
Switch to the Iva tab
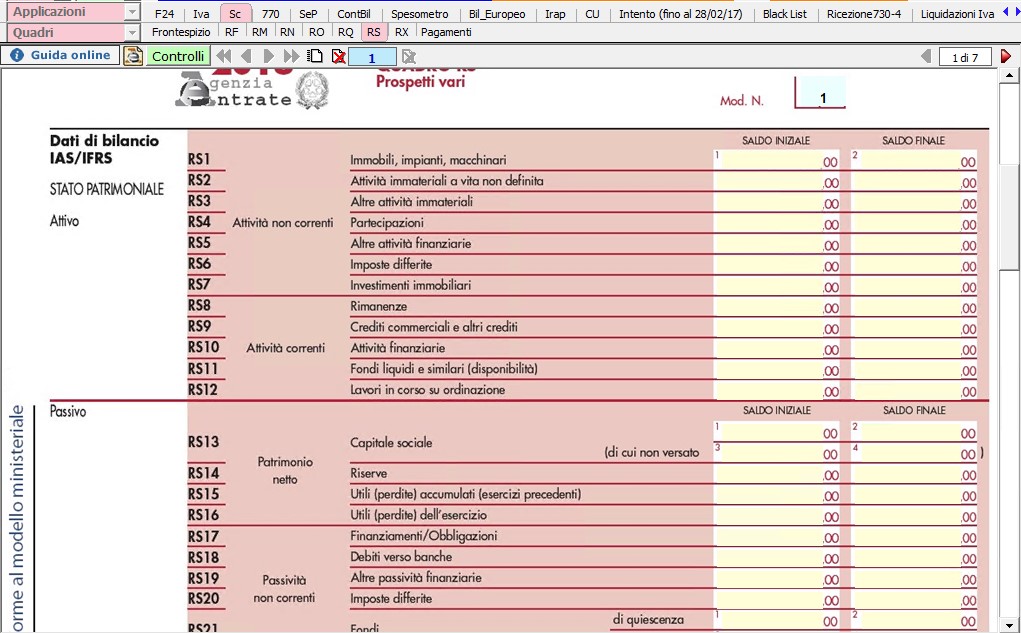tap(201, 14)
